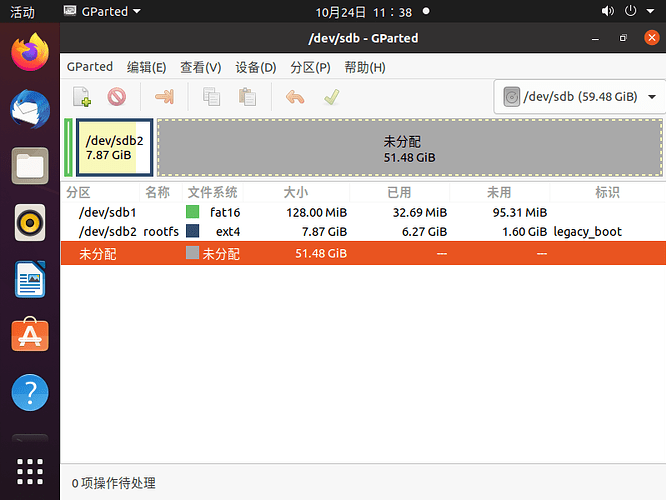Click the paste partition toolbar icon
Viewport: 666px width, 500px height.
[246, 97]
